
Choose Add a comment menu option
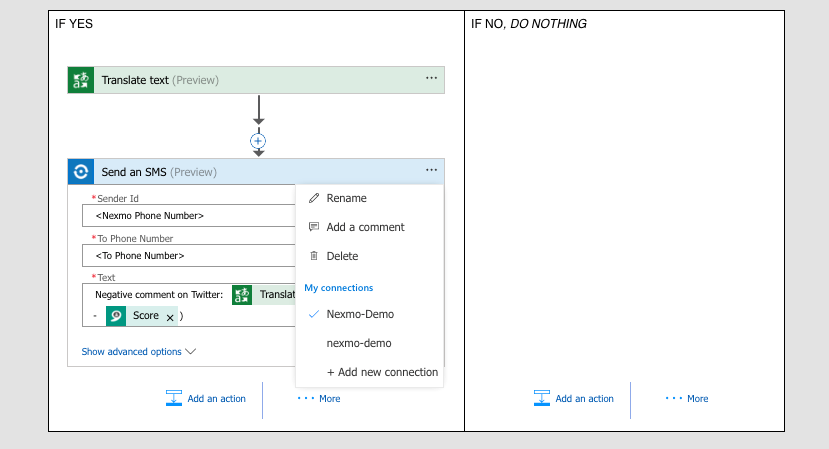point(365,227)
